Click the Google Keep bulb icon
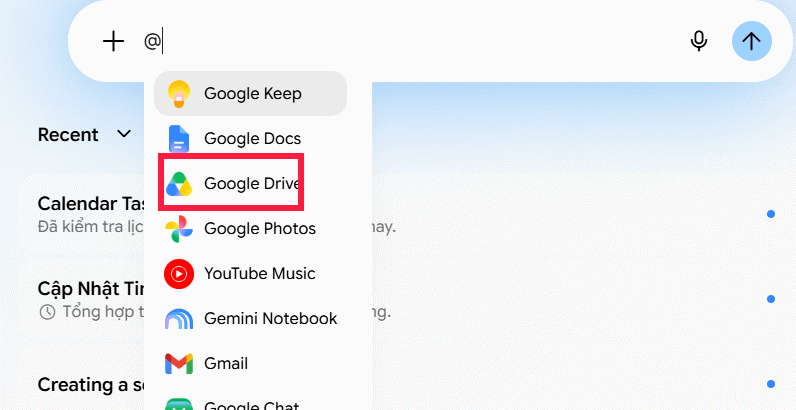The height and width of the screenshot is (410, 796). click(x=178, y=93)
